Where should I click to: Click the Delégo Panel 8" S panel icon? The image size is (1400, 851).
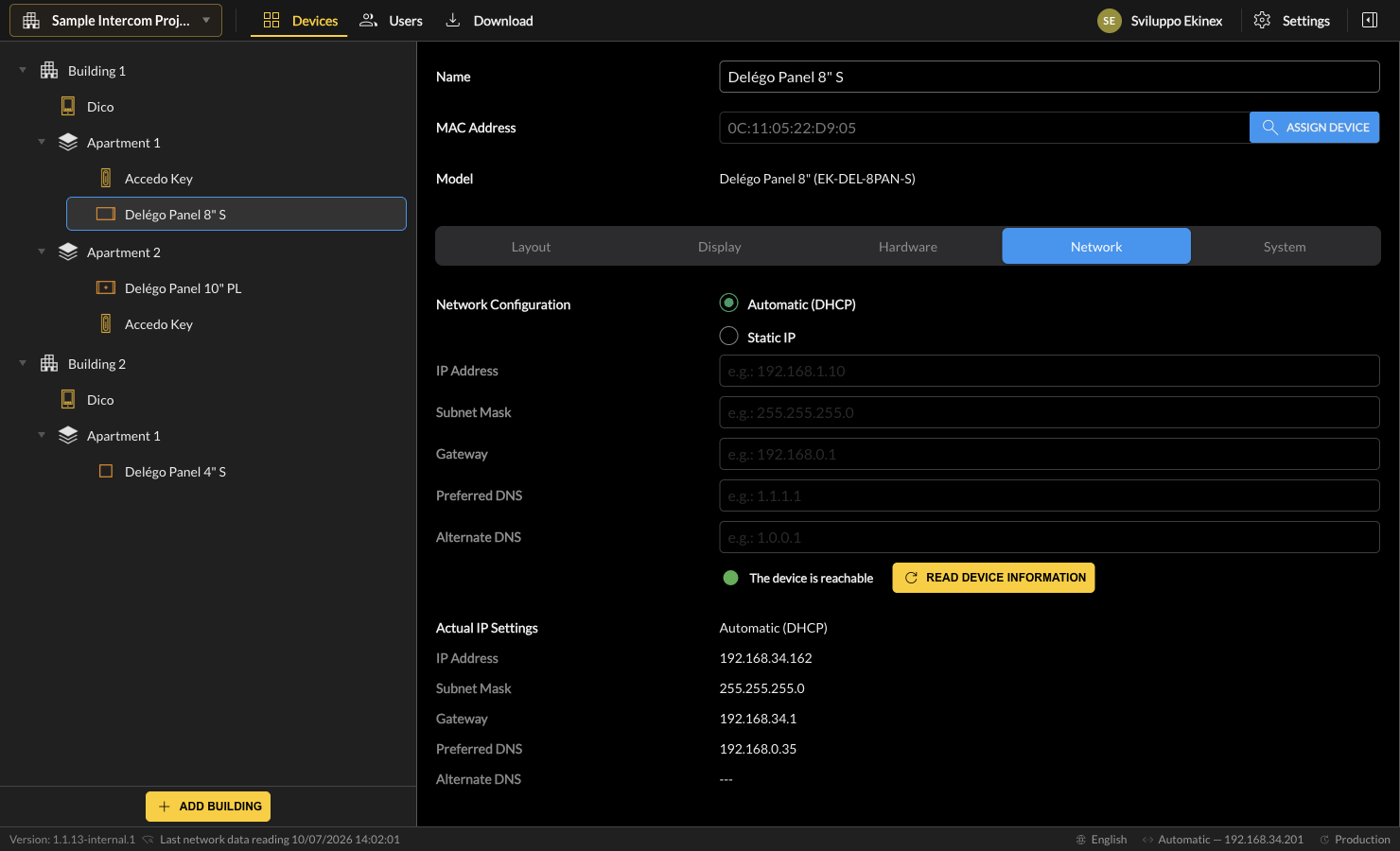click(106, 214)
